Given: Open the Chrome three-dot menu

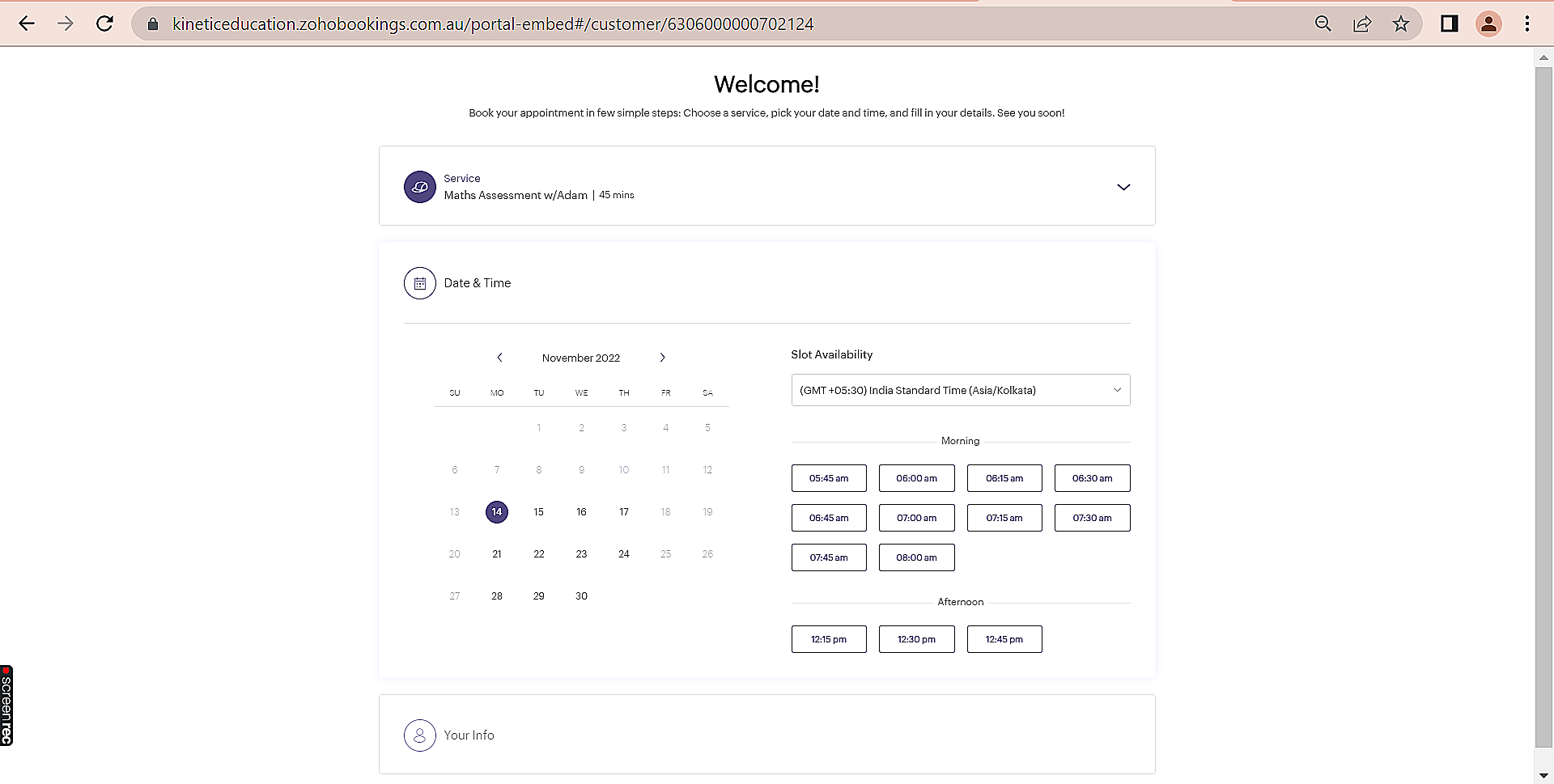Looking at the screenshot, I should (x=1527, y=24).
